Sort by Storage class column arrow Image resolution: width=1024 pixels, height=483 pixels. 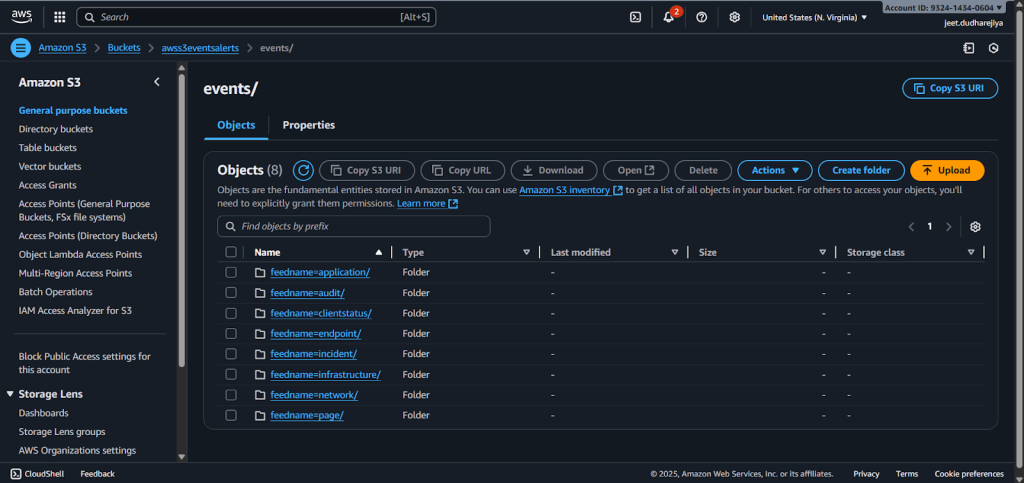[971, 252]
